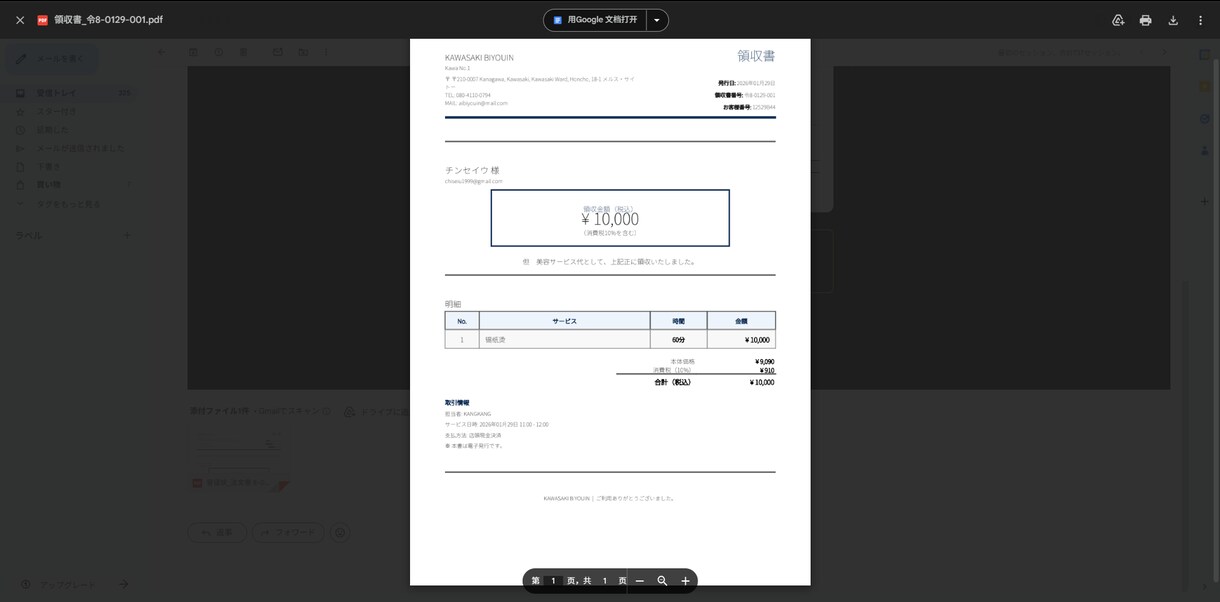The height and width of the screenshot is (602, 1220).
Task: Click the TEL: 080-4110-0794 line
Action: tap(468, 95)
